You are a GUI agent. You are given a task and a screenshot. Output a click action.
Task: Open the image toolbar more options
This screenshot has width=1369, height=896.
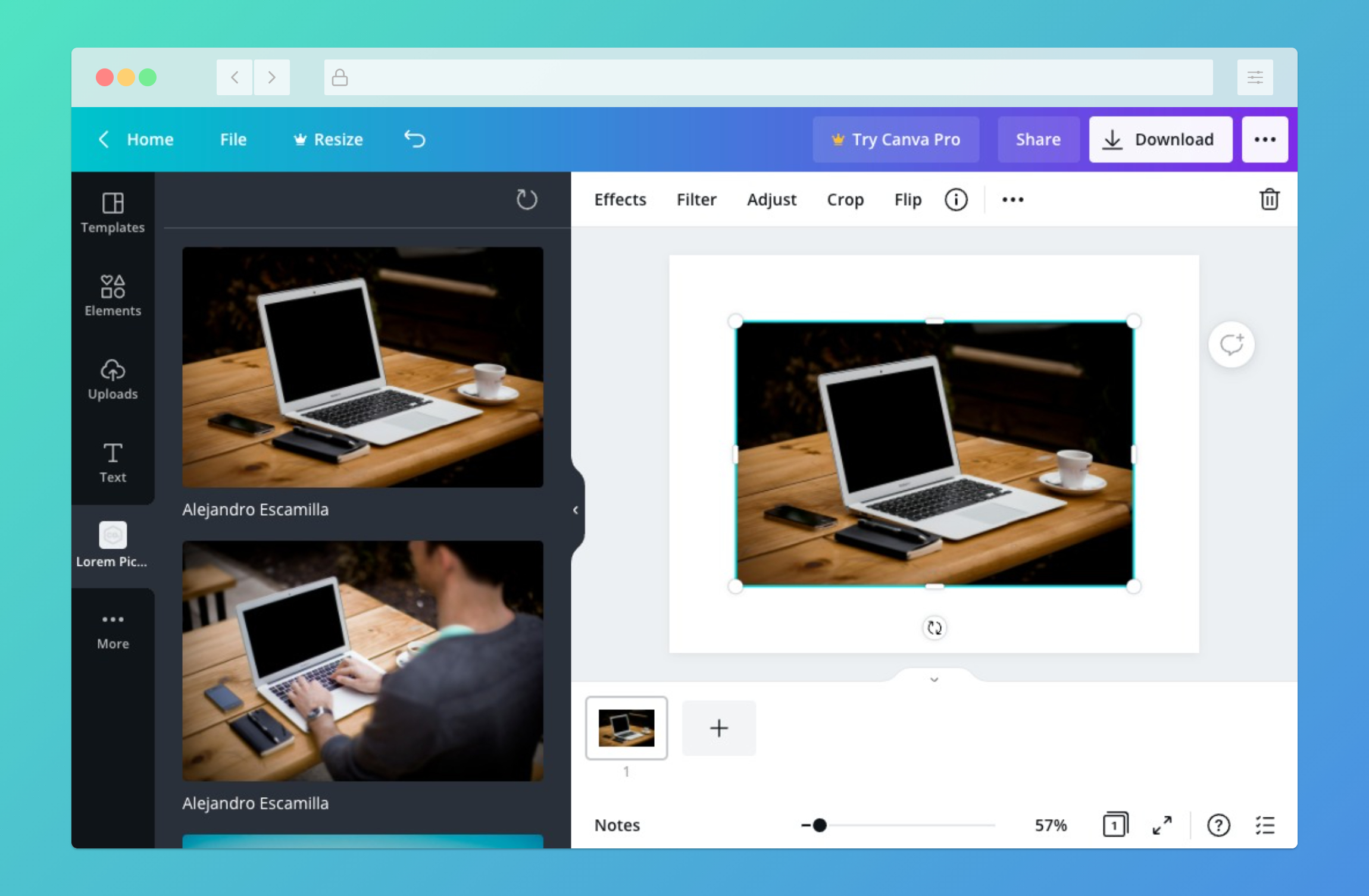click(x=1012, y=199)
